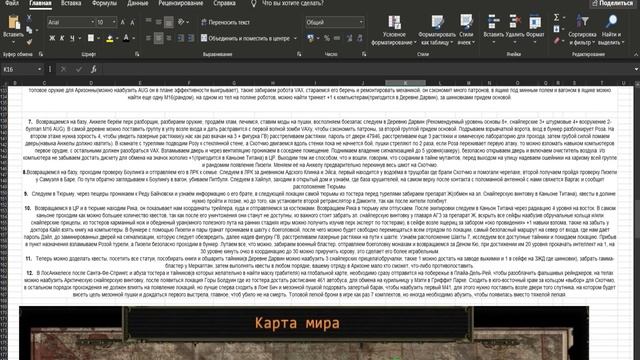This screenshot has width=640, height=360.
Task: Open the Arial font name dropdown
Action: click(92, 22)
